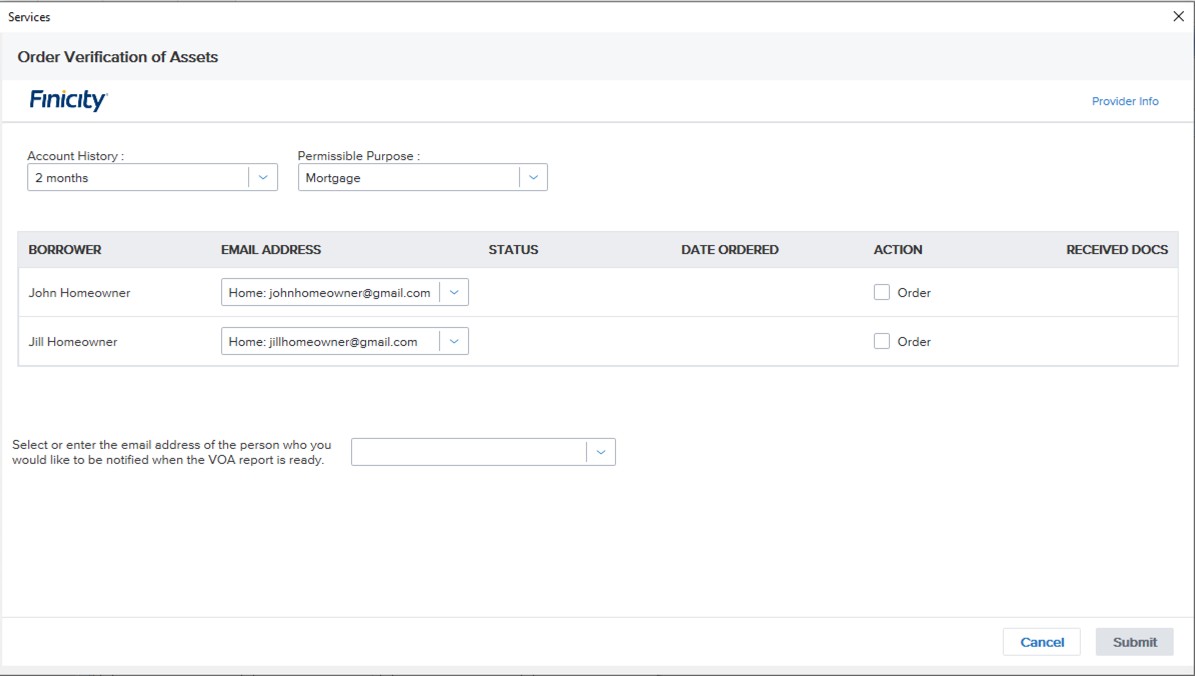
Task: Click the Finicity logo
Action: 68,100
